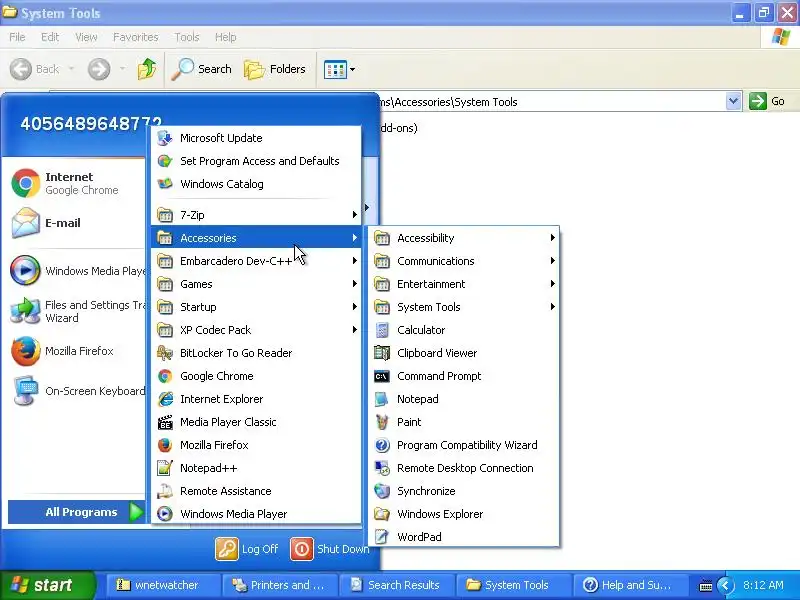Launch Mozilla Firefox from All Programs list
800x600 pixels.
256,445
